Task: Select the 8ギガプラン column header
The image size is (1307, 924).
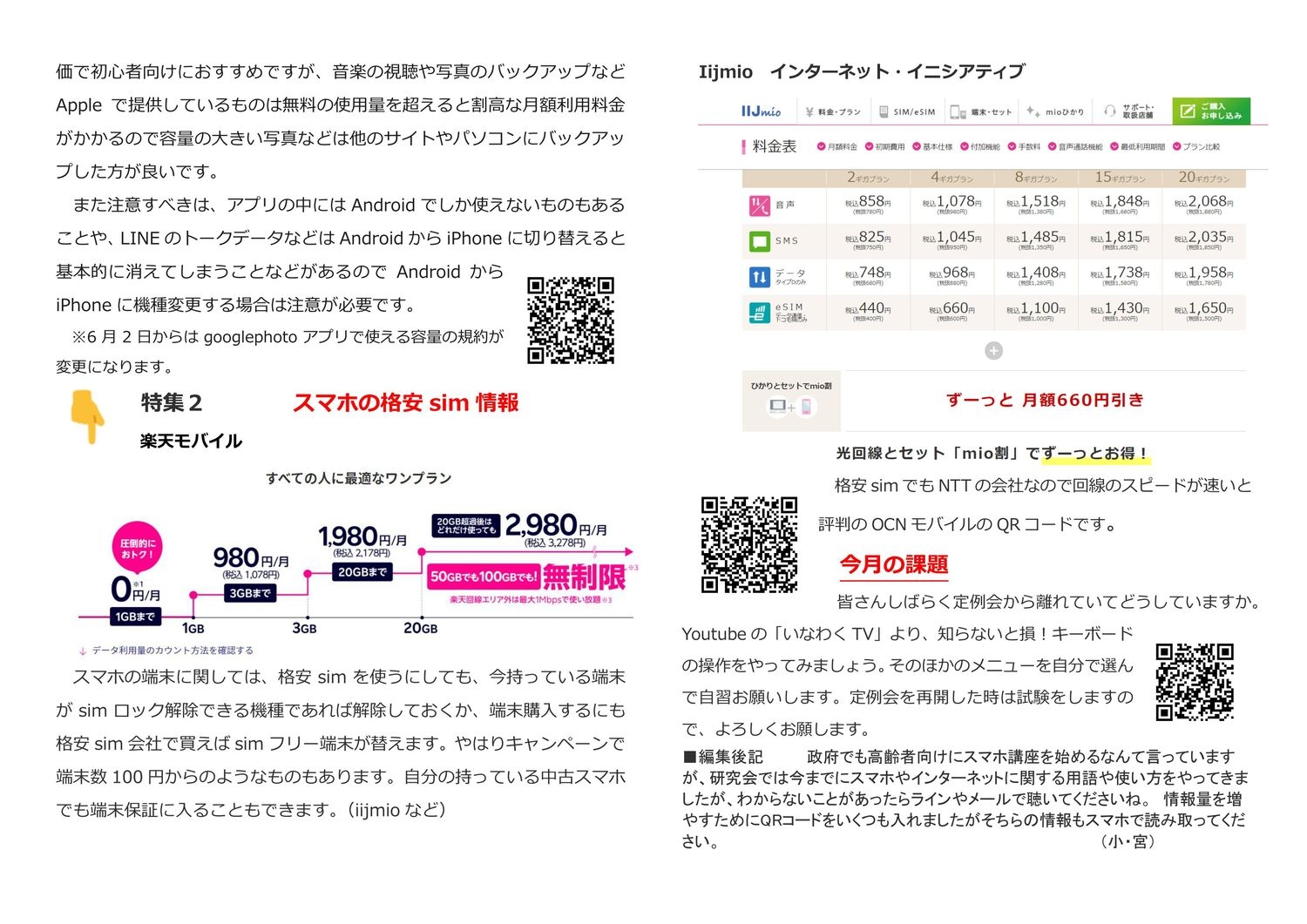Action: coord(1036,178)
